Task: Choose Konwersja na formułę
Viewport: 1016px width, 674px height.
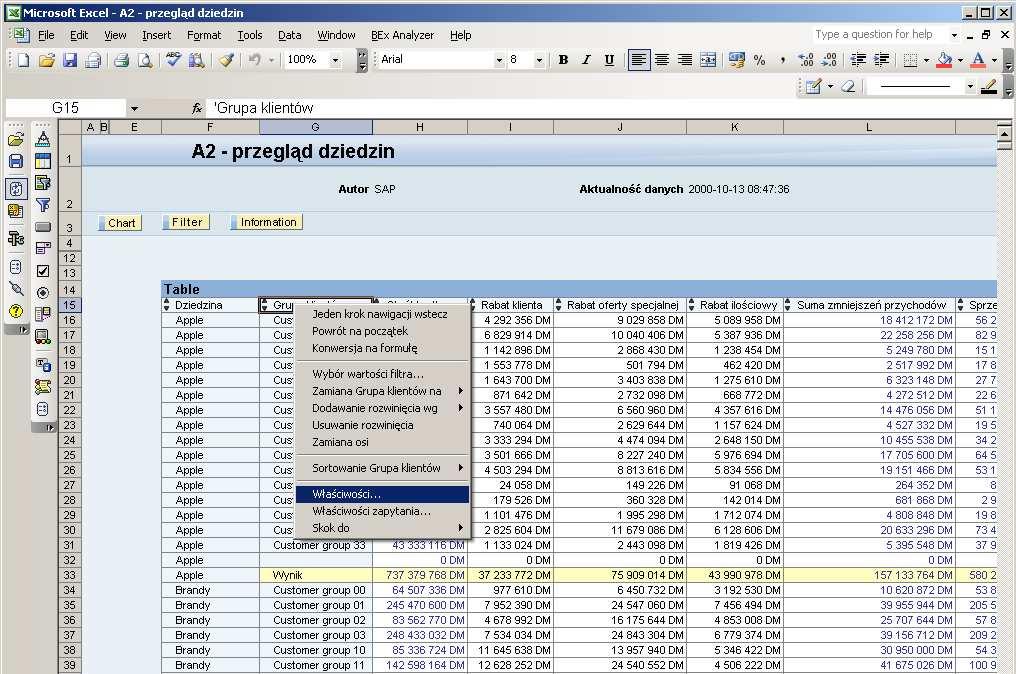Action: coord(382,349)
